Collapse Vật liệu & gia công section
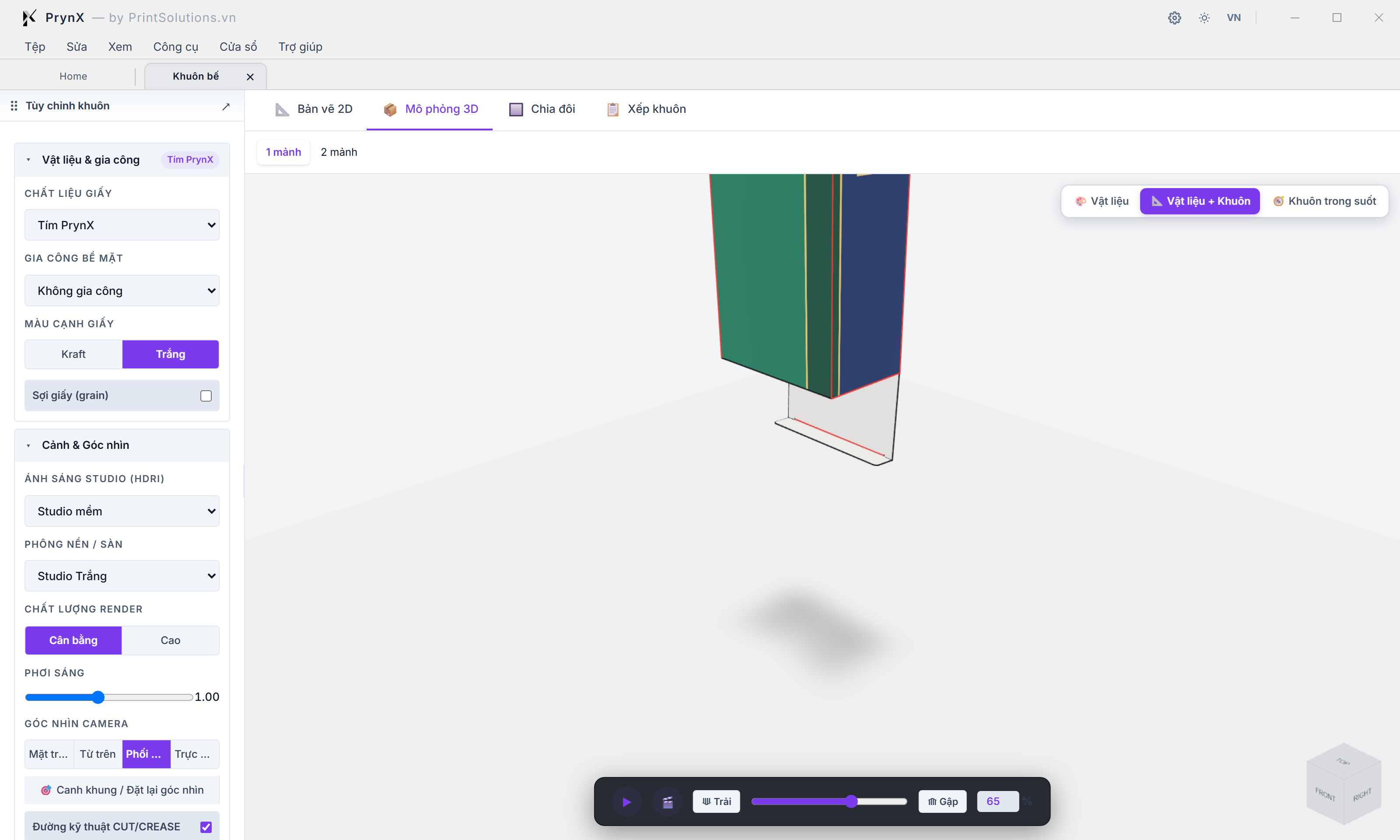This screenshot has width=1400, height=840. [122, 160]
